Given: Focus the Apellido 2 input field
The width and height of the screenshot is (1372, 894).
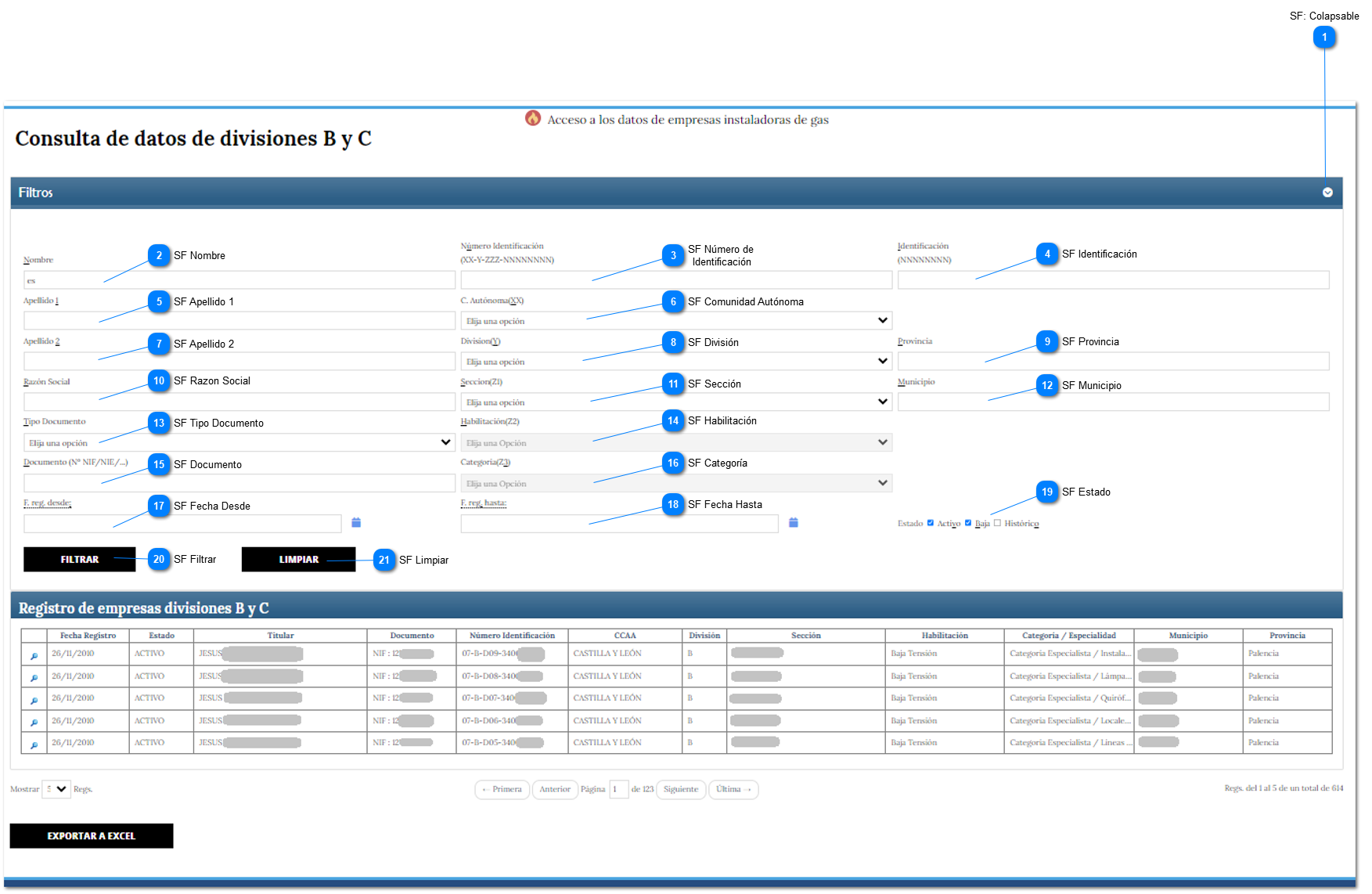Looking at the screenshot, I should (239, 362).
